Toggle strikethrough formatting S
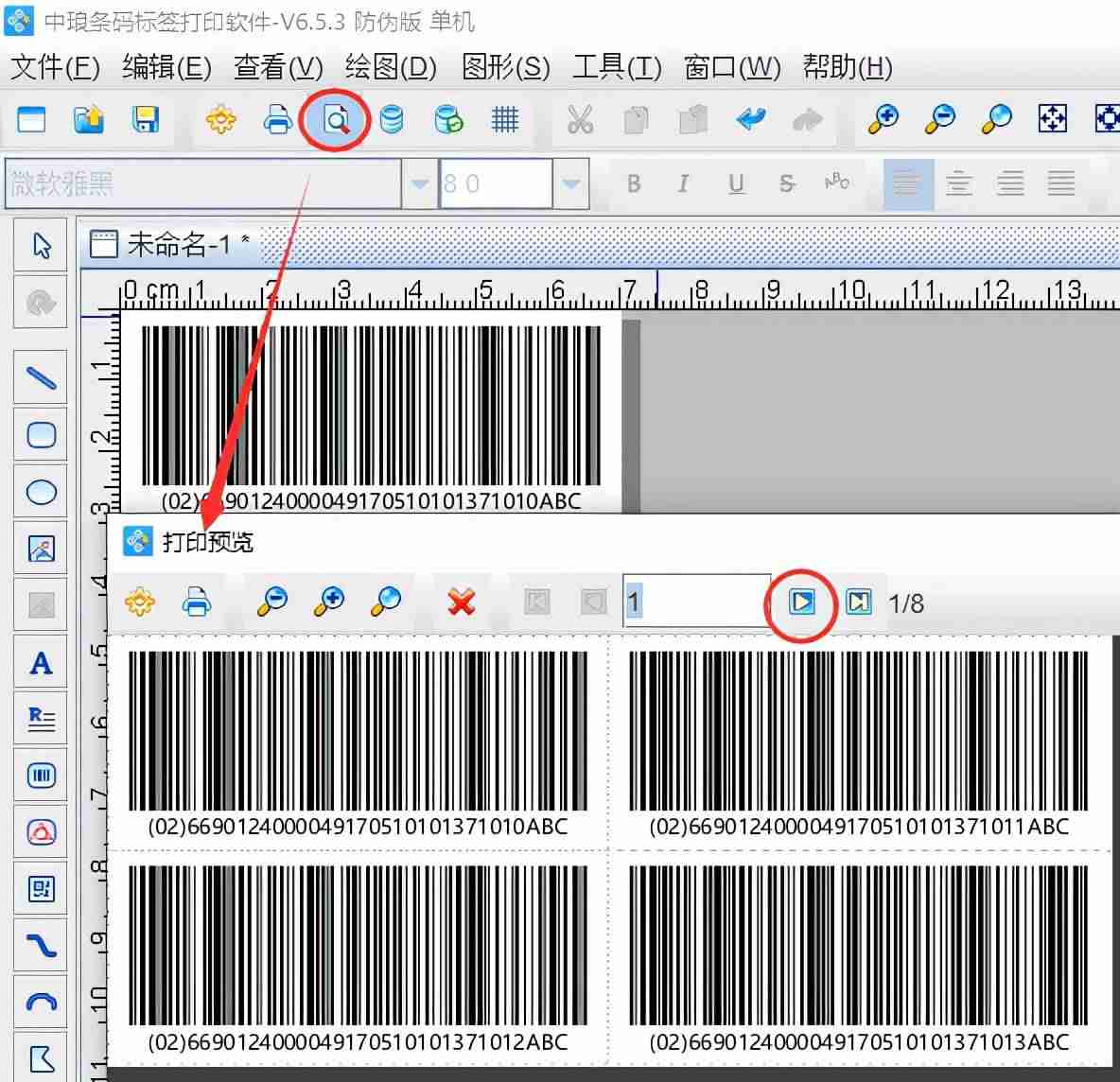Viewport: 1120px width, 1082px height. pos(786,184)
